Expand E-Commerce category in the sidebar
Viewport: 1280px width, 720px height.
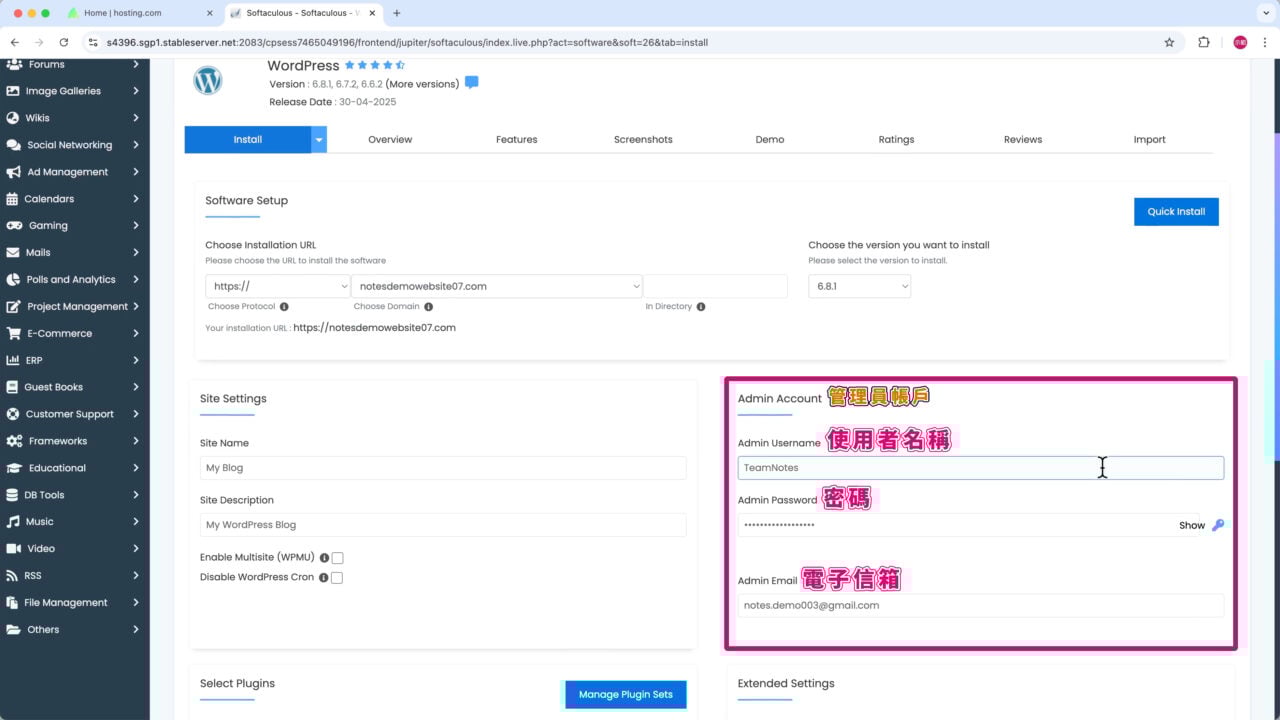(72, 334)
